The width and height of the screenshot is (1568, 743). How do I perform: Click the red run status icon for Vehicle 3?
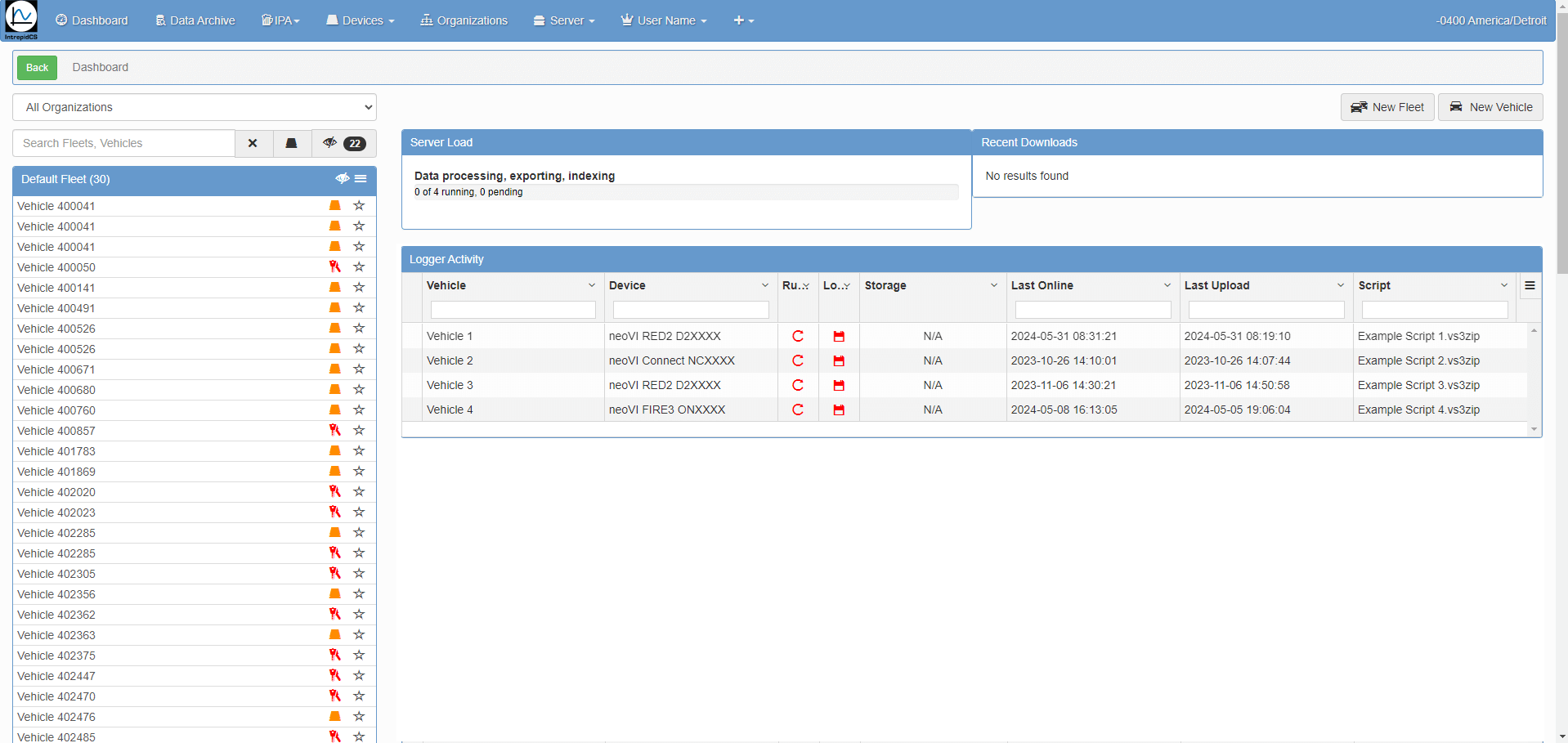798,385
